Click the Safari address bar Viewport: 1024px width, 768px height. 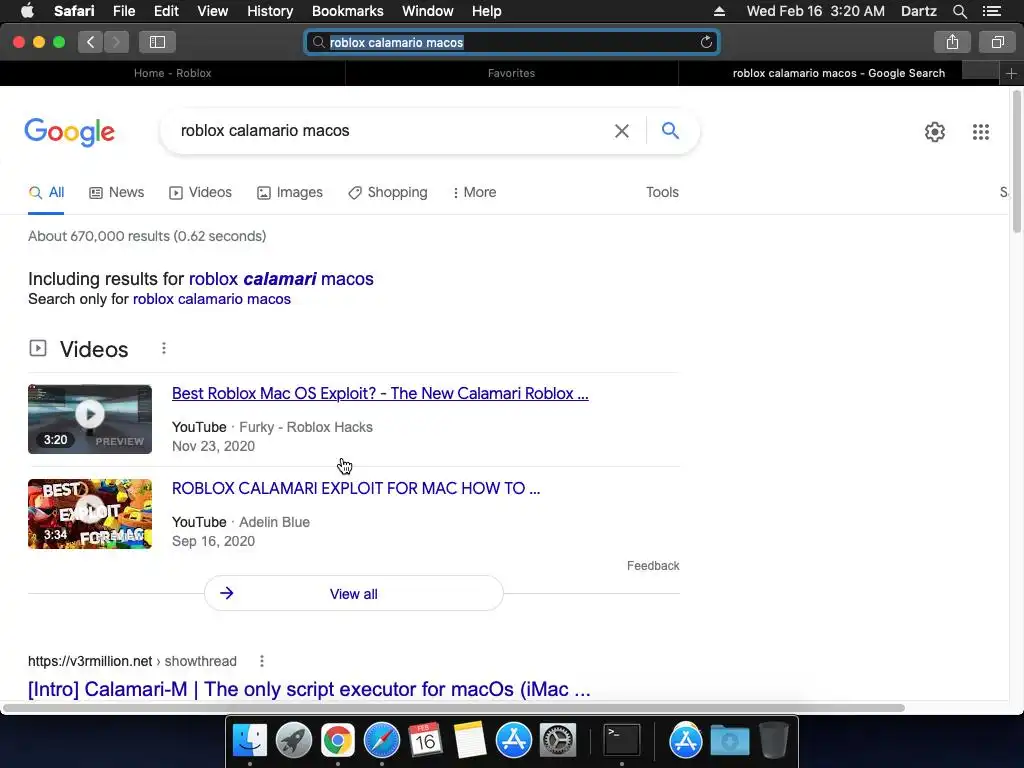pyautogui.click(x=512, y=42)
